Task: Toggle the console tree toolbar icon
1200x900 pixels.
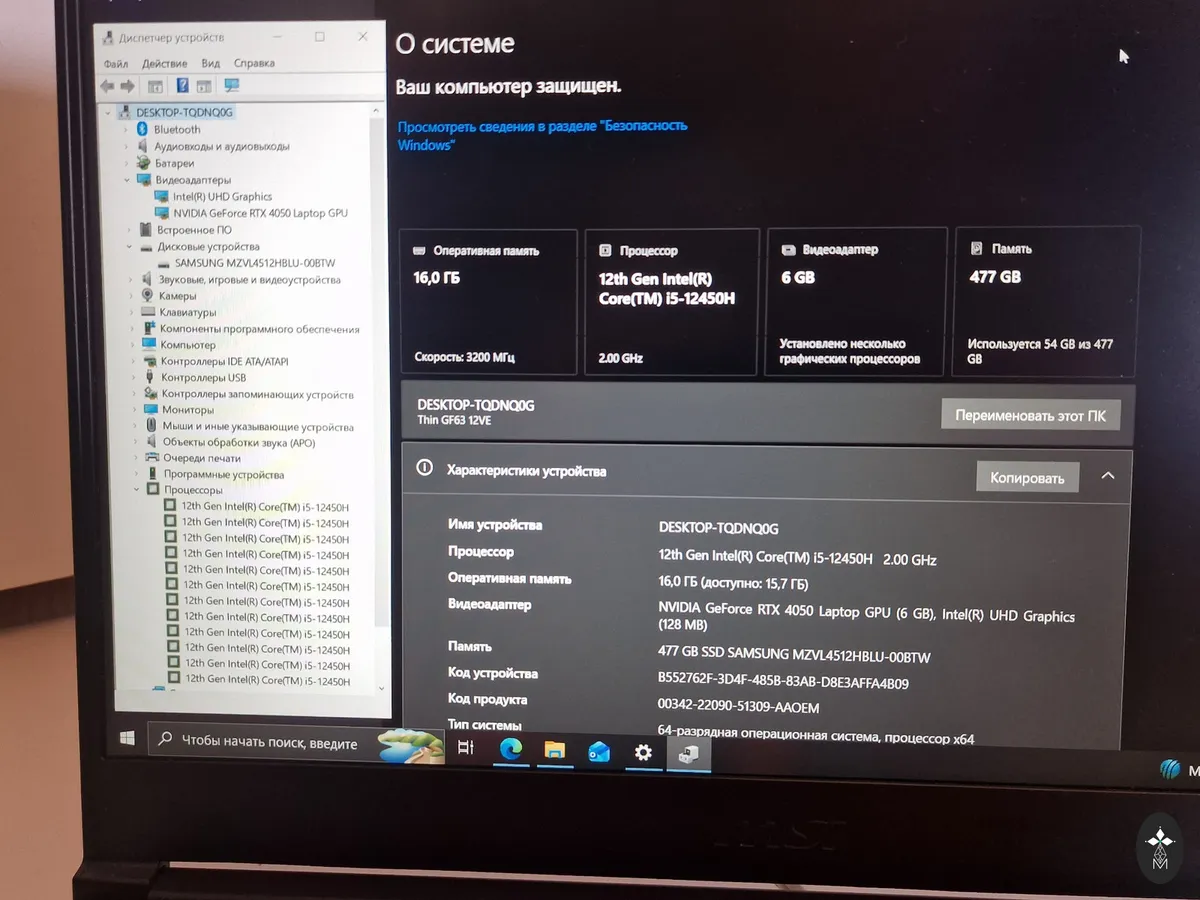Action: [x=155, y=86]
